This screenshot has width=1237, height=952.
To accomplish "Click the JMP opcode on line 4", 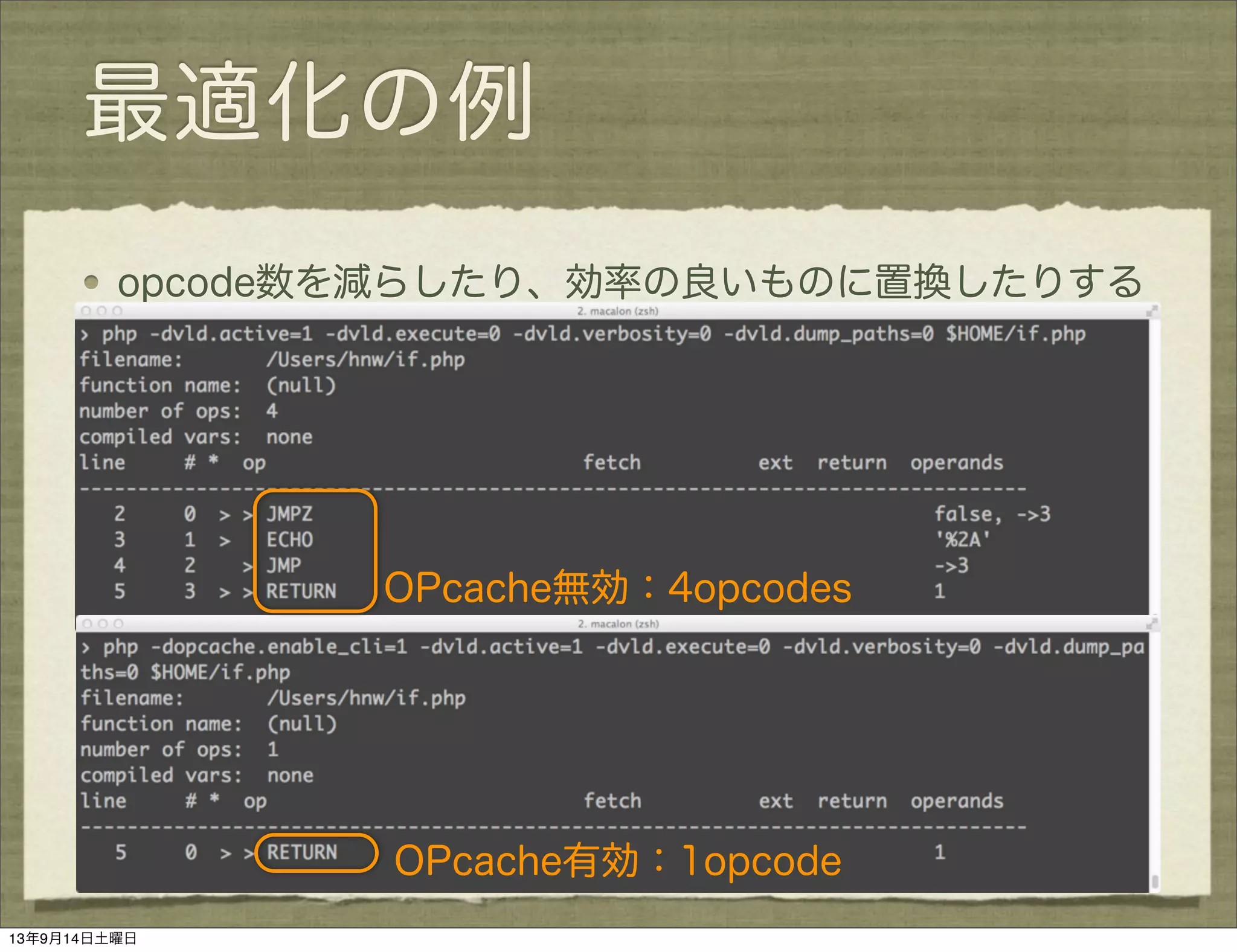I will coord(284,565).
